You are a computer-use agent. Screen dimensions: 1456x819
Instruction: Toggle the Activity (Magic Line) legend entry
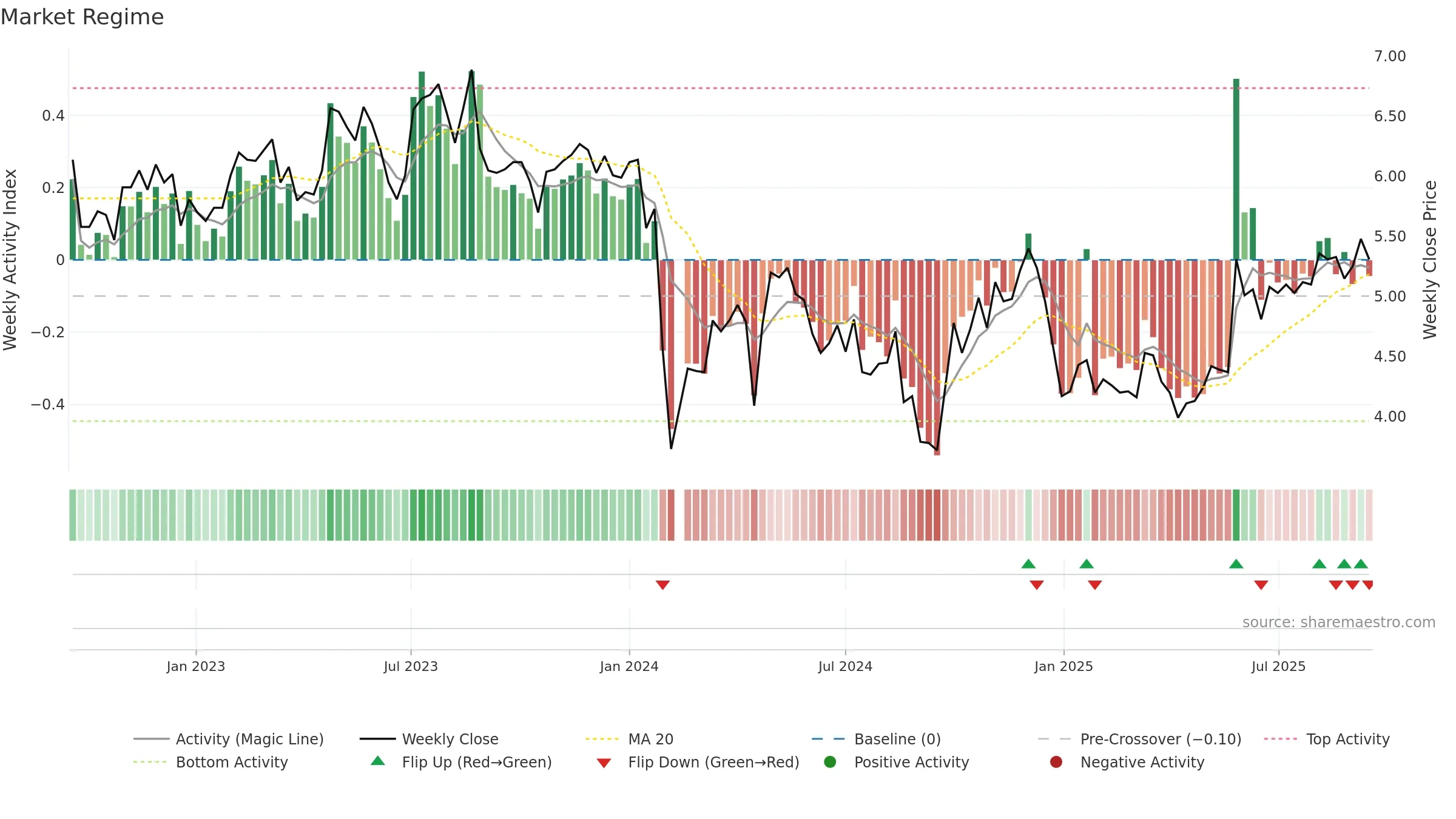229,739
